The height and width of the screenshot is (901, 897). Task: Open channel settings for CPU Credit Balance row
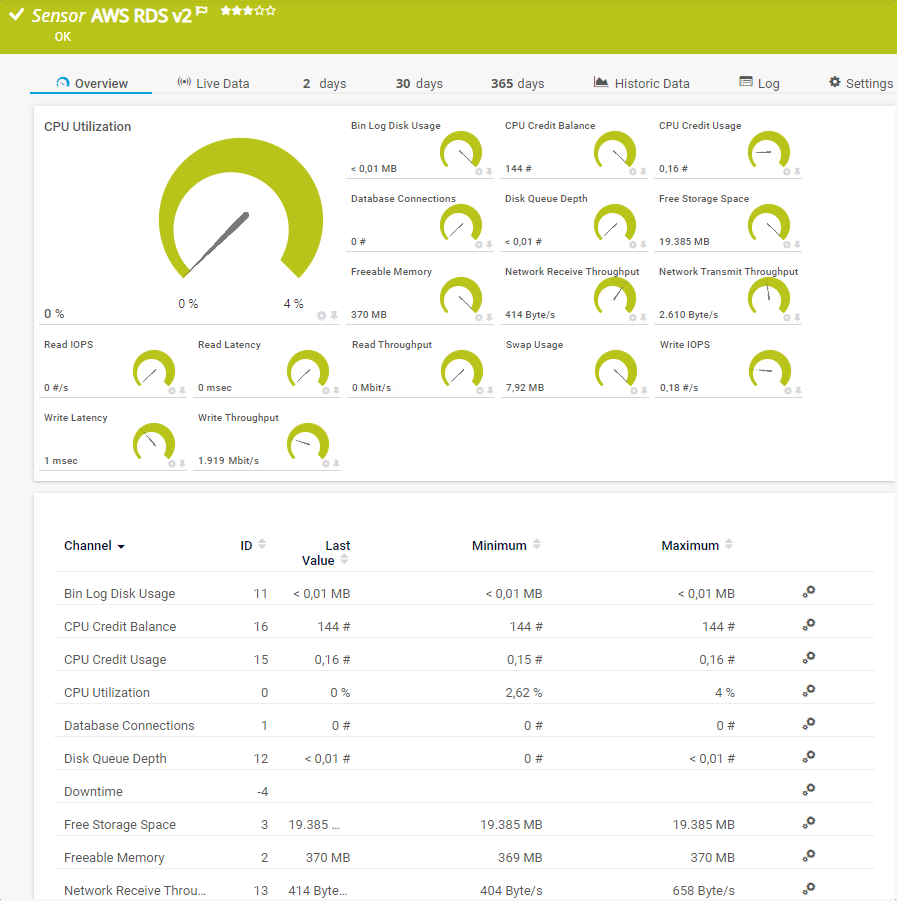pyautogui.click(x=809, y=625)
